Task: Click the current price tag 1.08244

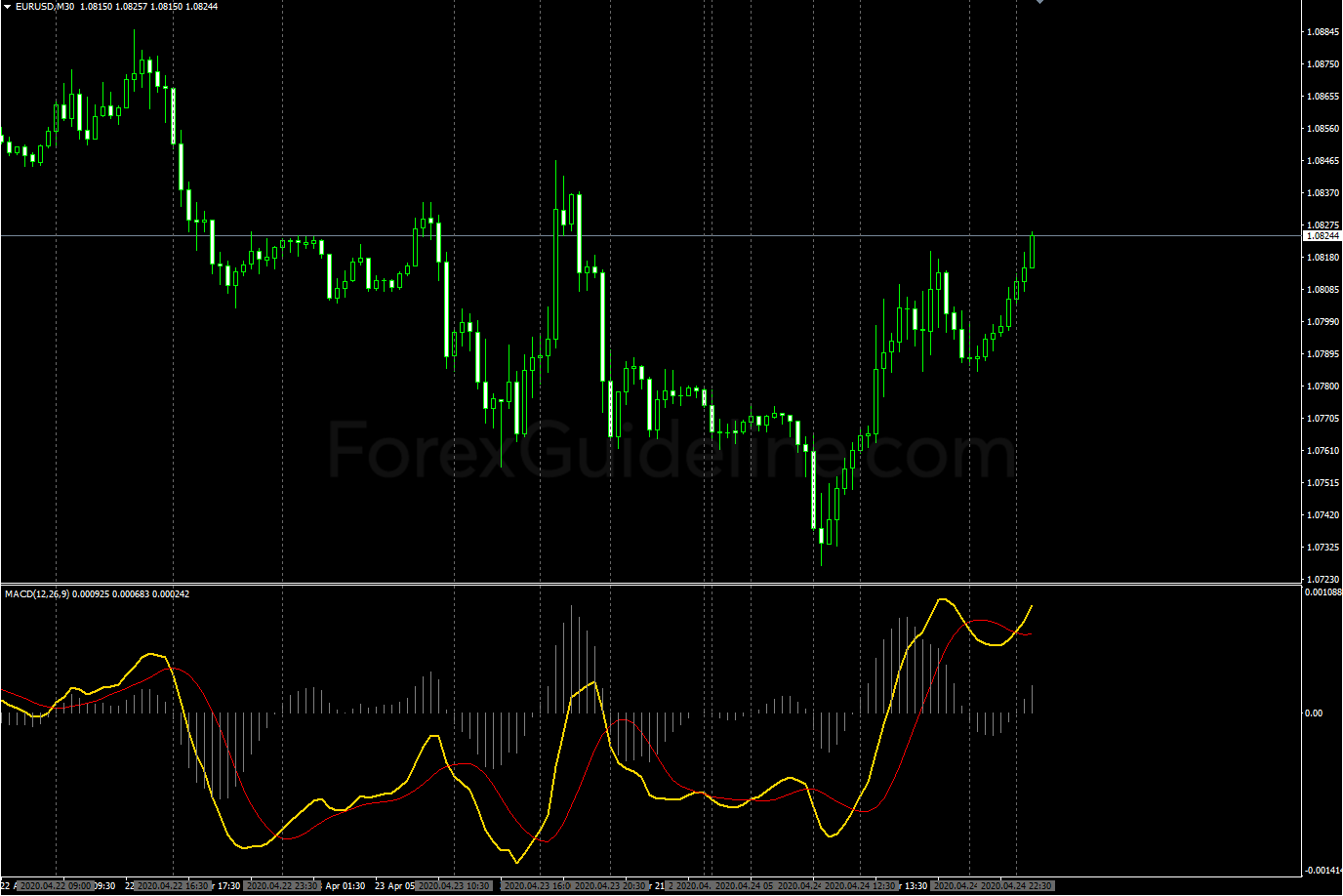Action: (x=1323, y=236)
